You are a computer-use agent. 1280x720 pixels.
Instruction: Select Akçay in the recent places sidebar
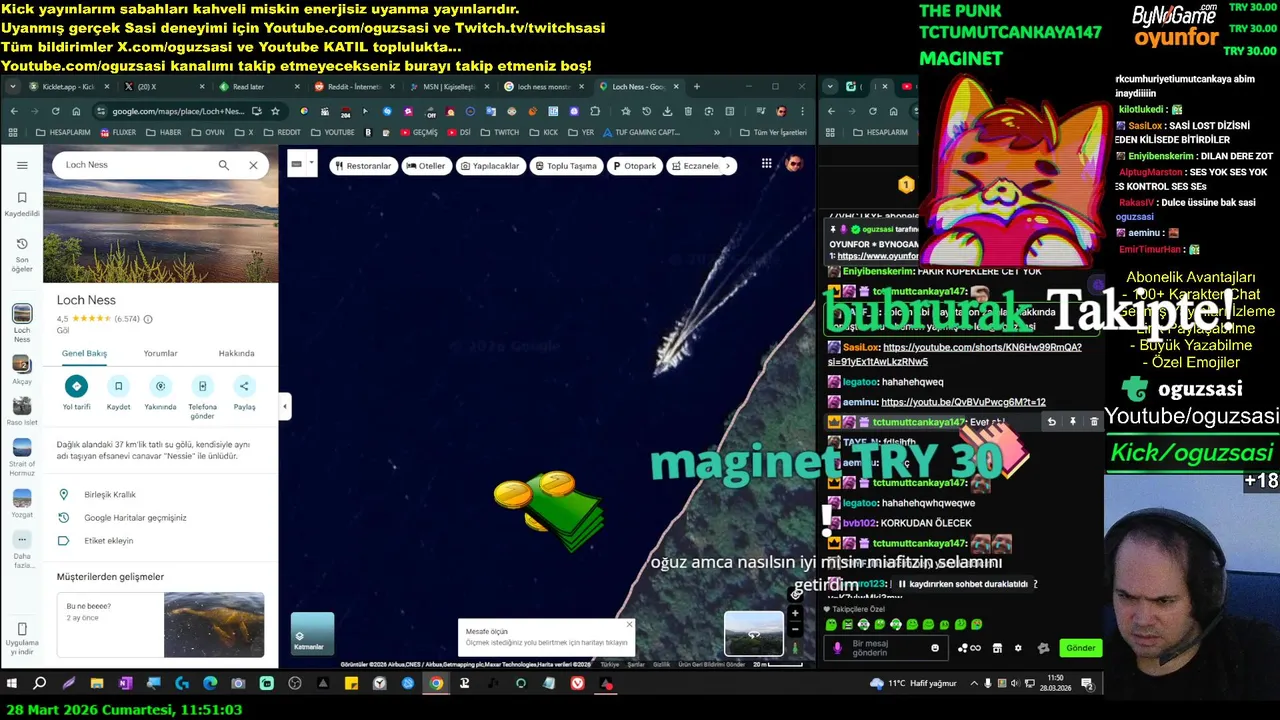(x=22, y=371)
